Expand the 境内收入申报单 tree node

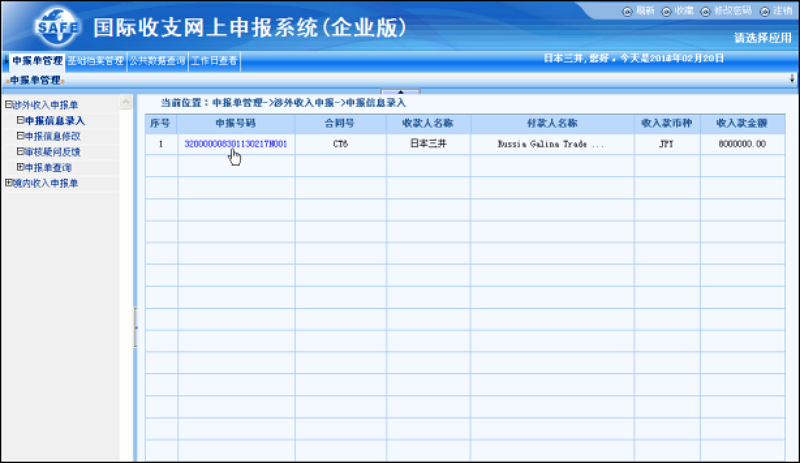(8, 183)
